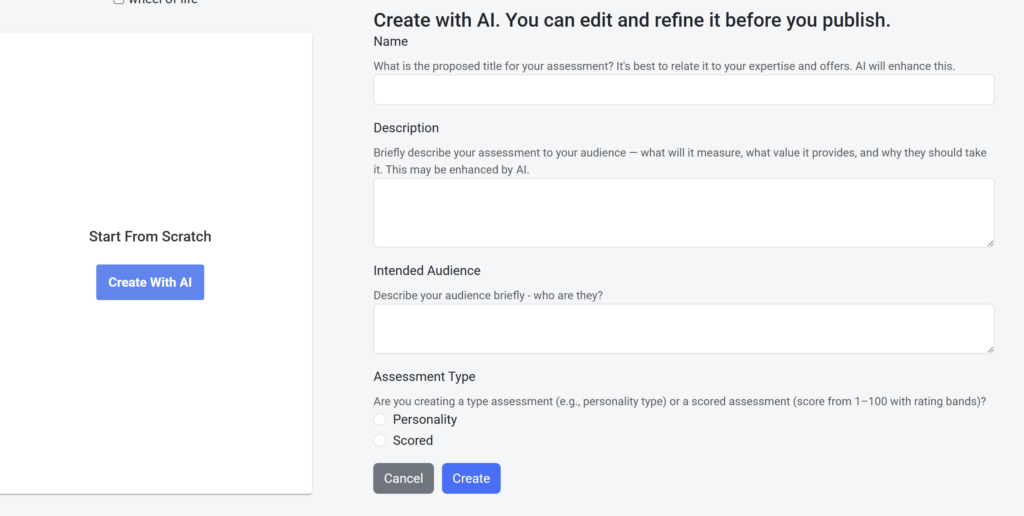Click the Intended Audience textarea resize handle
This screenshot has height=516, width=1024.
point(990,349)
